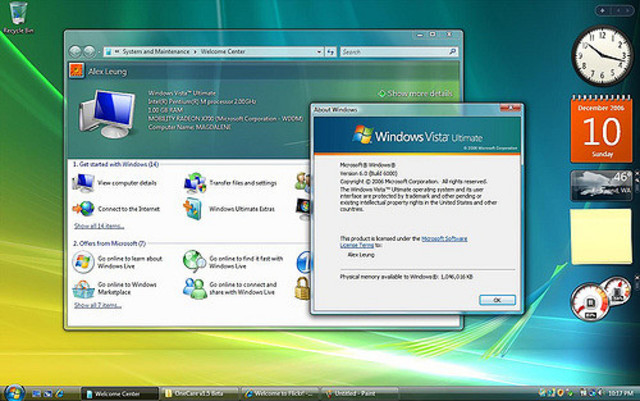This screenshot has height=401, width=640.
Task: Click Show Desktop quick launch icon
Action: coord(36,393)
